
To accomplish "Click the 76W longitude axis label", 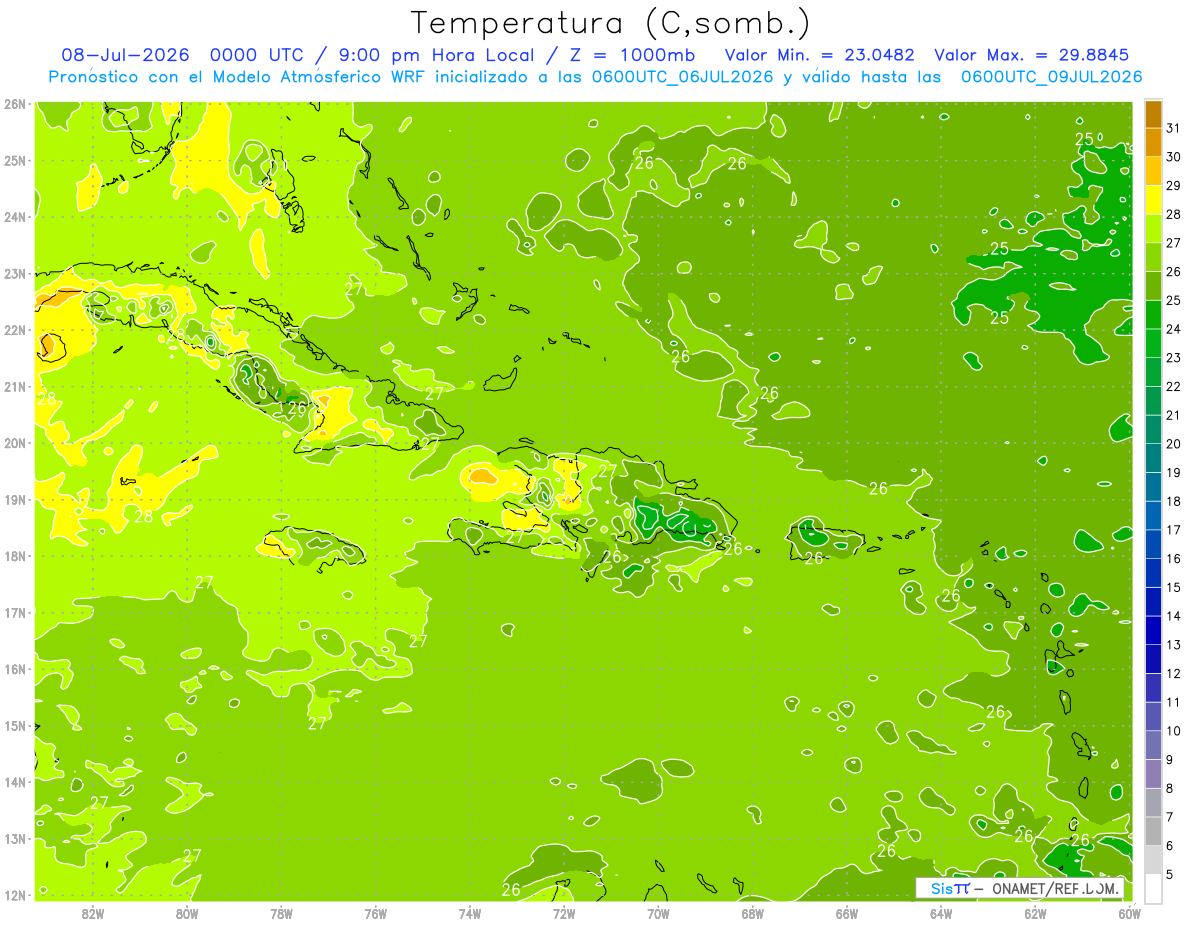I will pos(376,913).
